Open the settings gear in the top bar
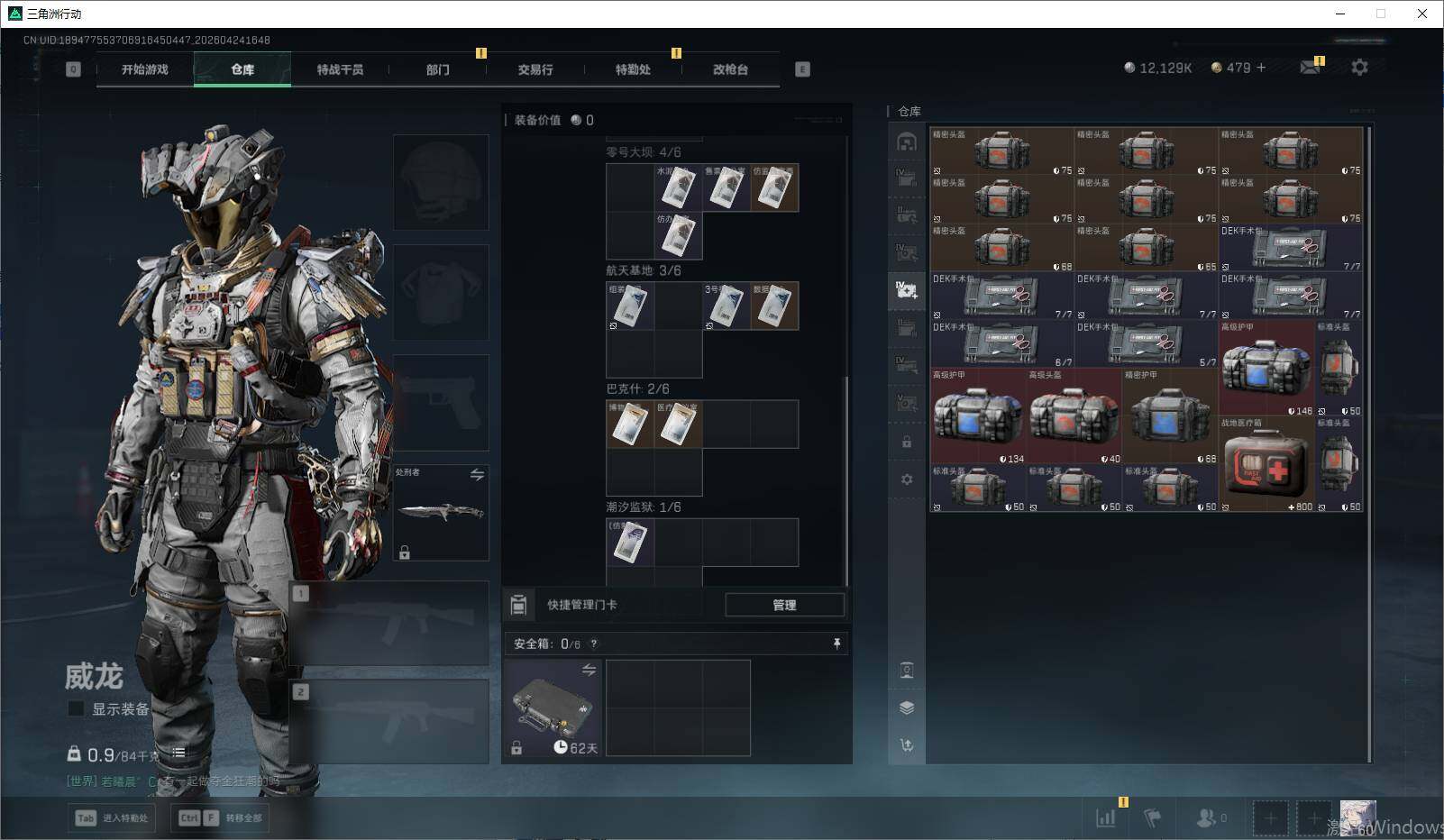Viewport: 1444px width, 840px height. 1359,68
